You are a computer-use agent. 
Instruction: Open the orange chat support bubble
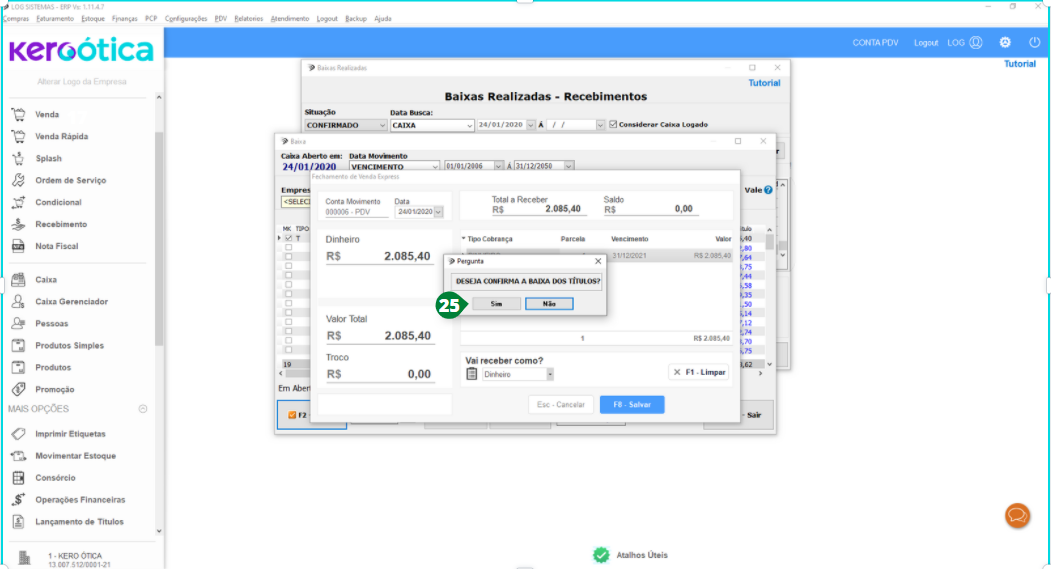(1017, 515)
